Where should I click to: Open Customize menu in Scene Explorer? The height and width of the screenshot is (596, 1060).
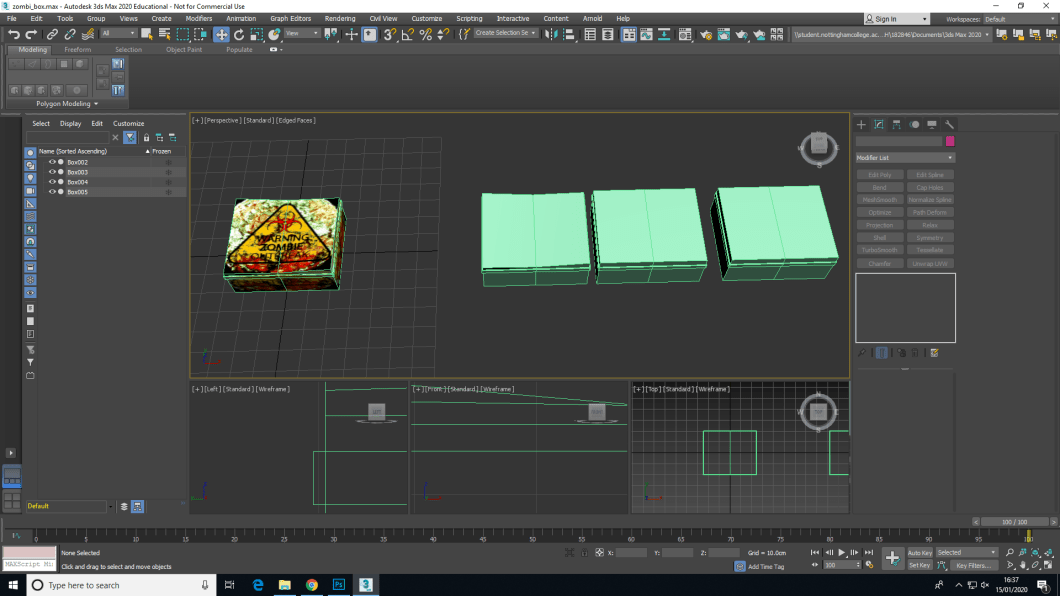[128, 124]
